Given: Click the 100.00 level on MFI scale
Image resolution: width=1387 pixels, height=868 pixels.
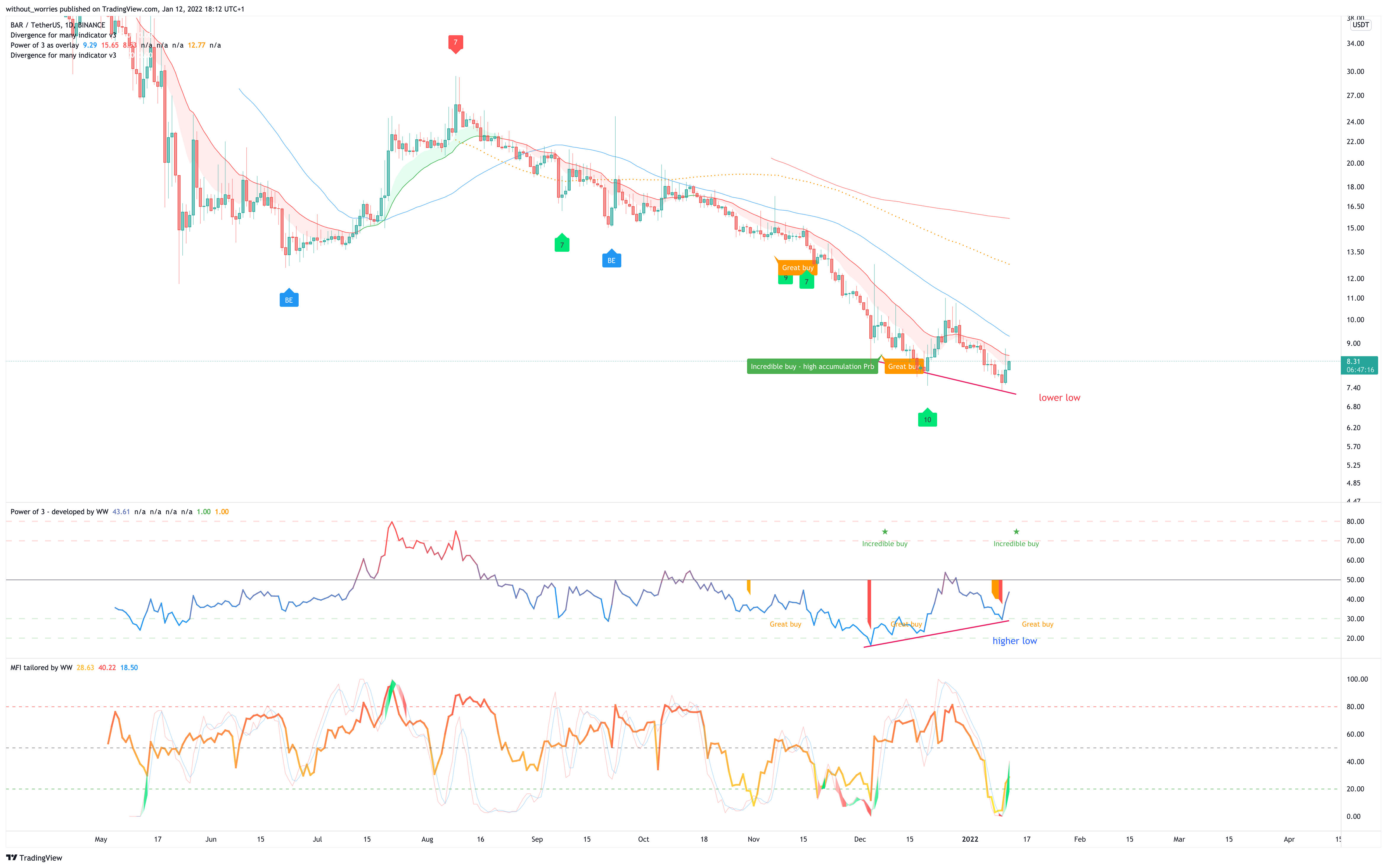Looking at the screenshot, I should coord(1357,679).
